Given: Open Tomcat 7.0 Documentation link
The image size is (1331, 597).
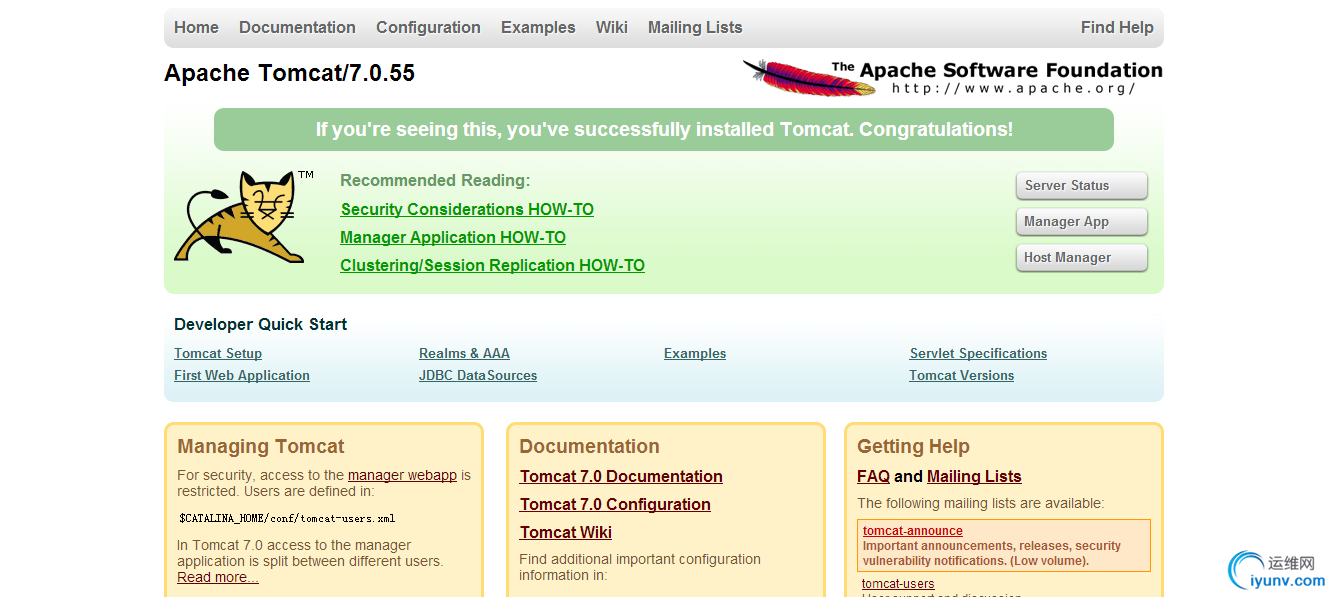Looking at the screenshot, I should click(621, 476).
